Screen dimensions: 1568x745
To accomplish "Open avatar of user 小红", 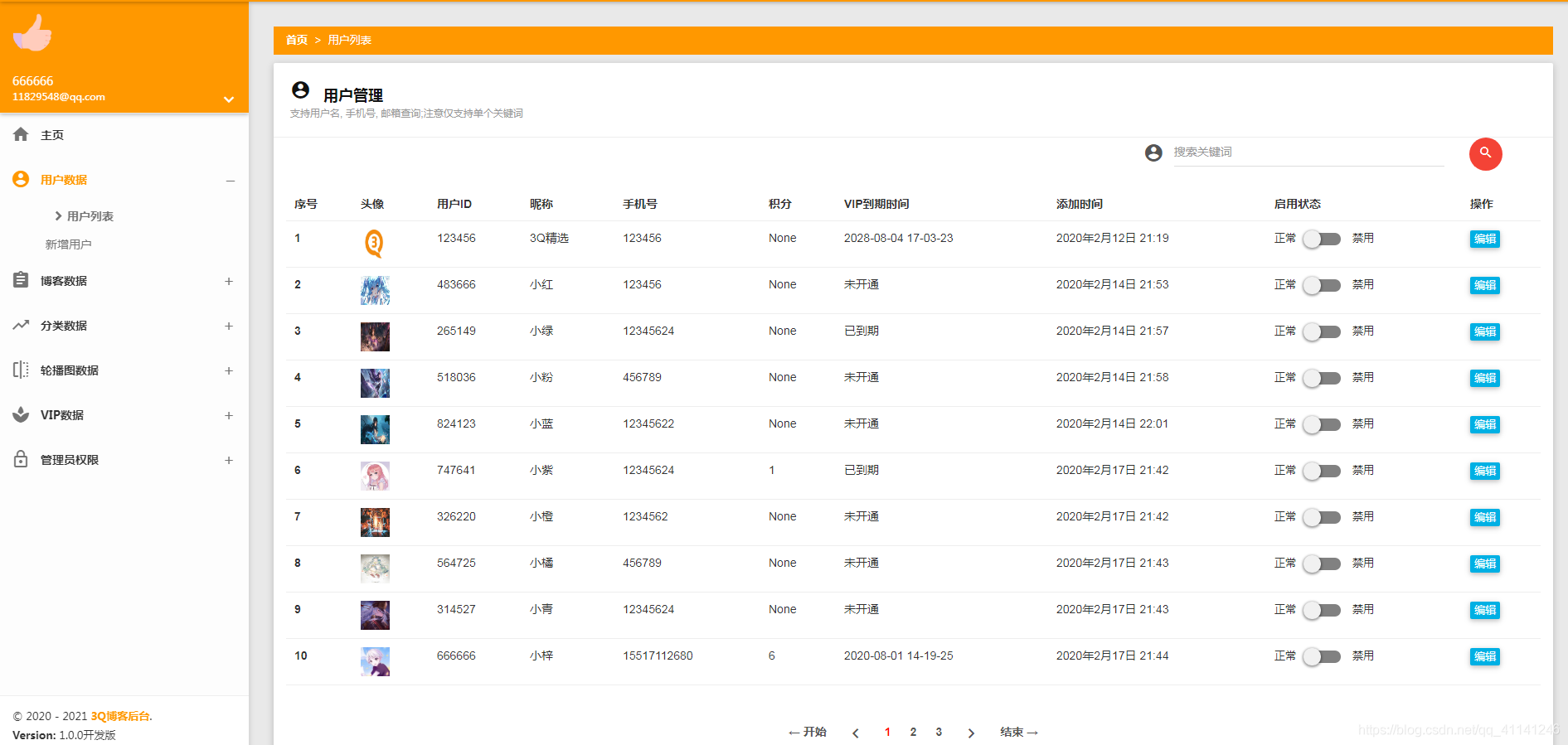I will 375,290.
